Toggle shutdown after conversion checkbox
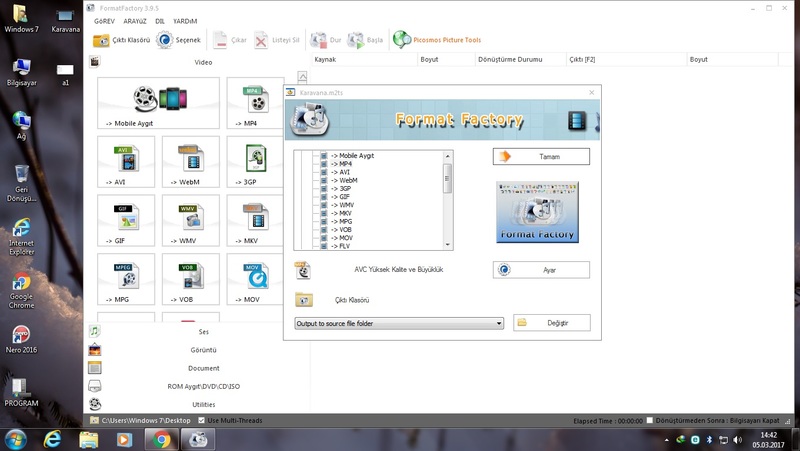Viewport: 800px width, 451px height. tap(649, 420)
